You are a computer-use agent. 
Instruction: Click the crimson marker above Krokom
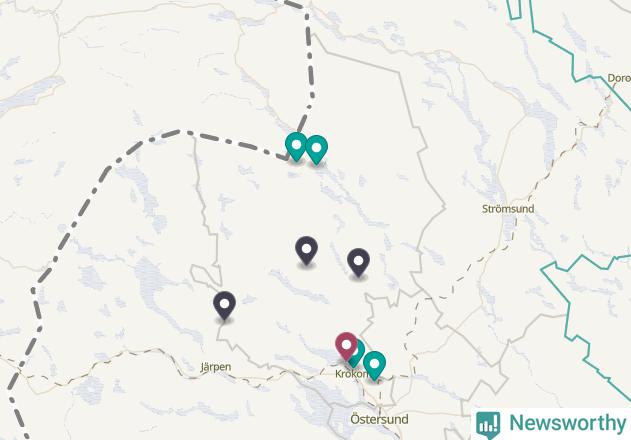click(346, 346)
